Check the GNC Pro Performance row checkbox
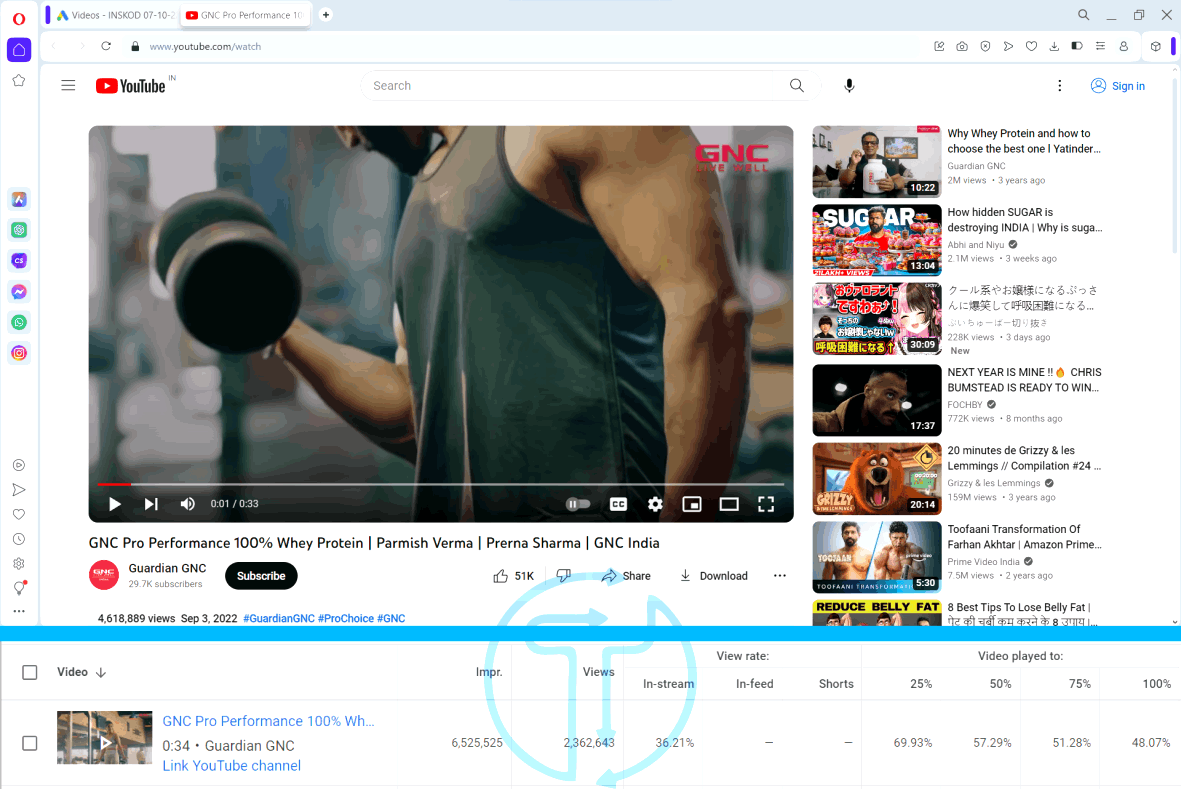 [x=30, y=743]
